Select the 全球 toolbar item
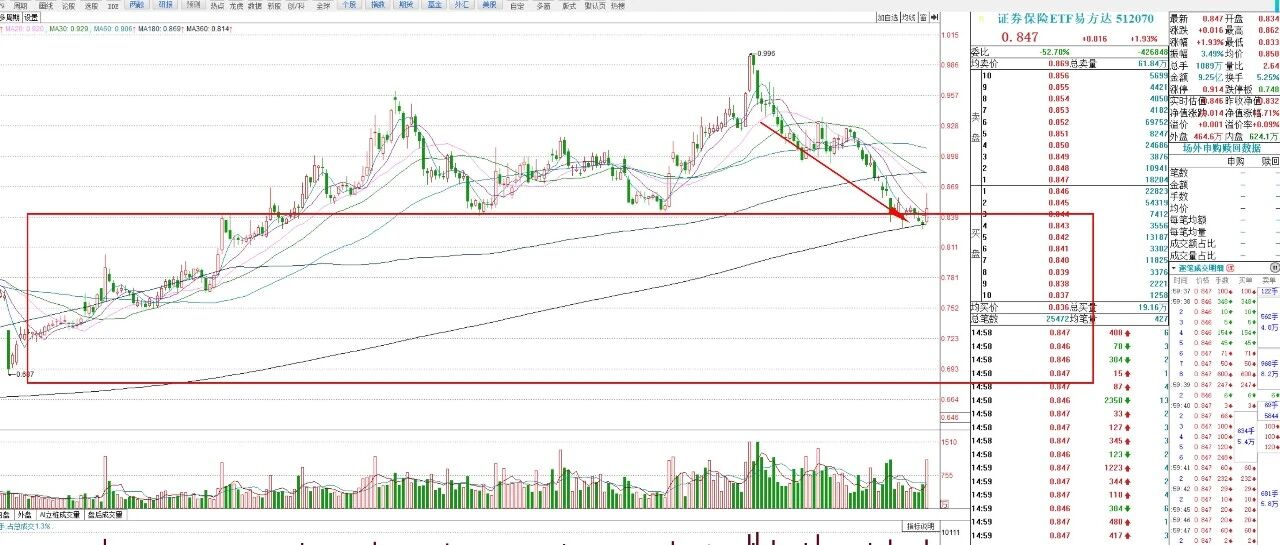This screenshot has height=545, width=1280. click(x=324, y=5)
